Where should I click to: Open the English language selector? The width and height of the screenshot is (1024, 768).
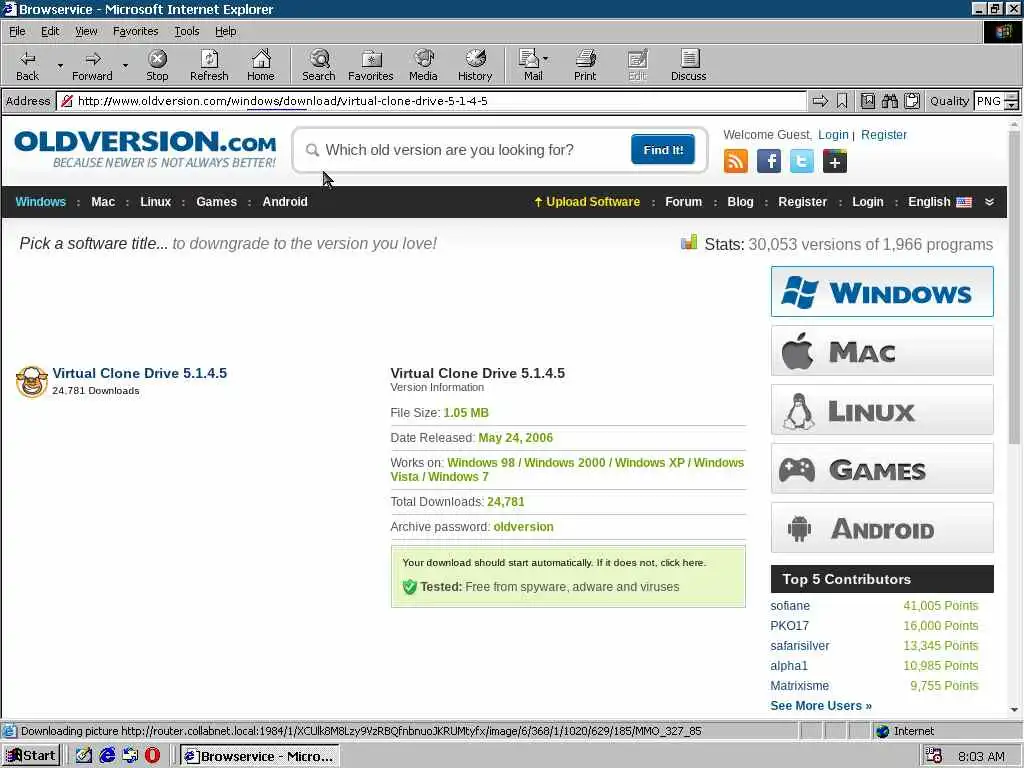[940, 202]
